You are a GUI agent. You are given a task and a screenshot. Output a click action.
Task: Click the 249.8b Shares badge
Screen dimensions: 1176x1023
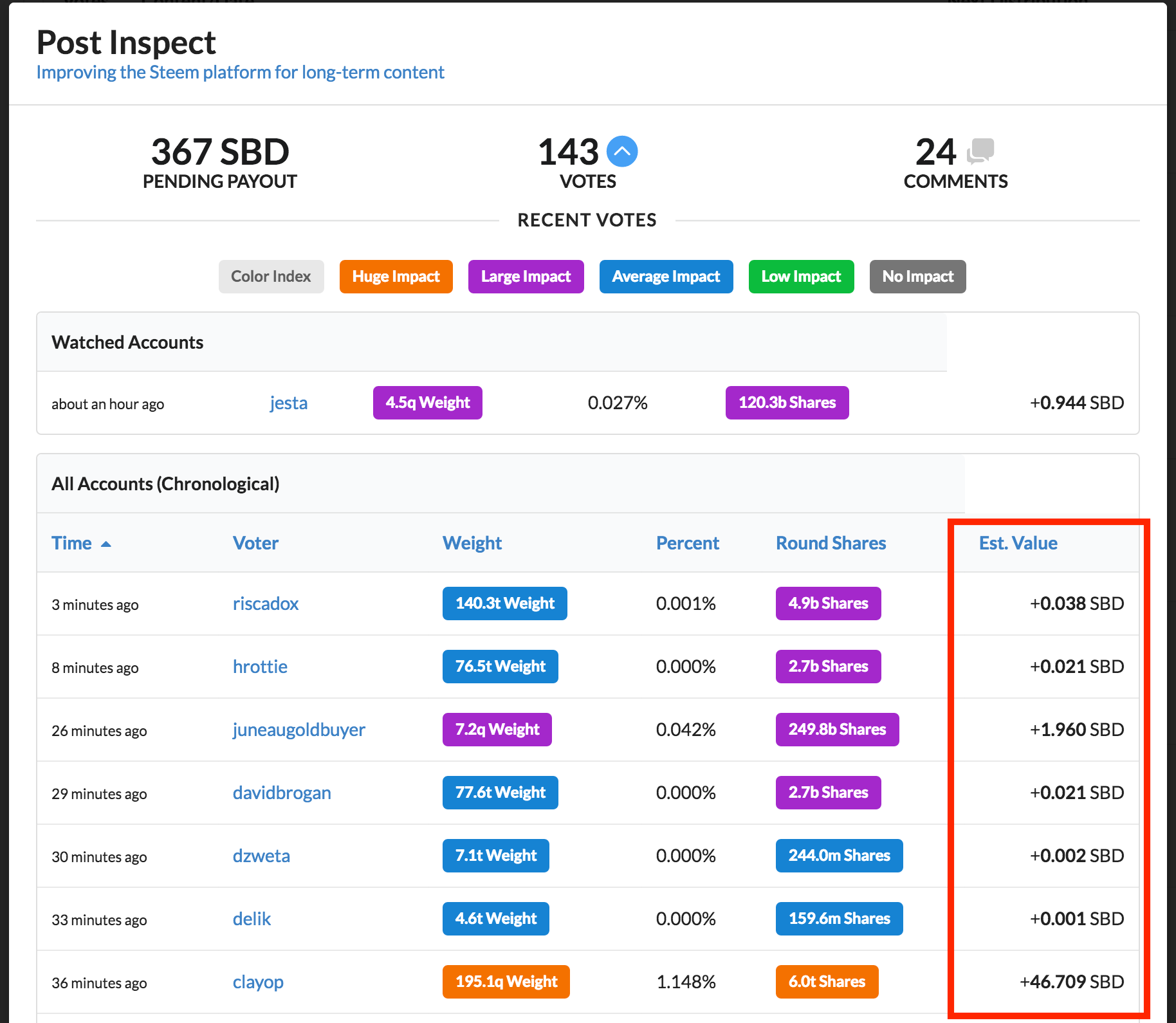point(837,730)
